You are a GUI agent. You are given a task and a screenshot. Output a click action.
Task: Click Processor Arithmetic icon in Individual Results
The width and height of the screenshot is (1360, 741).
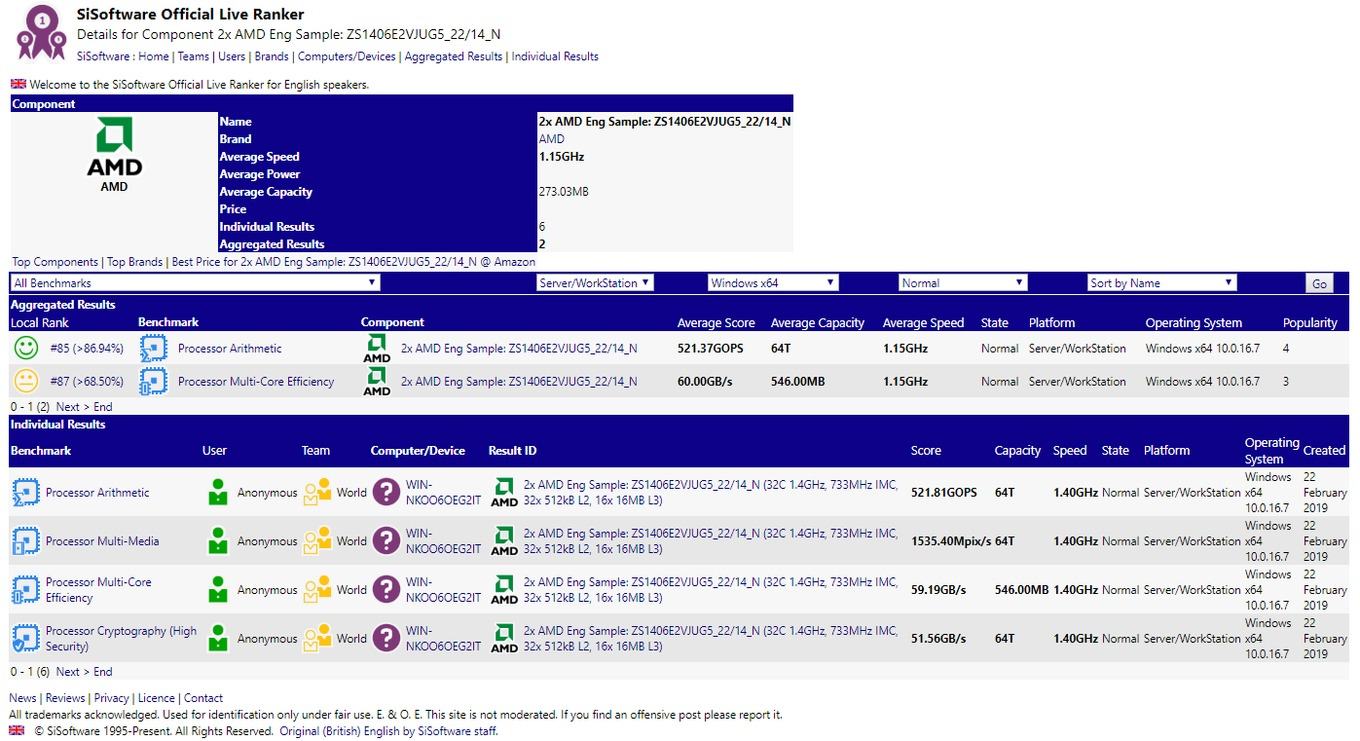tap(25, 492)
